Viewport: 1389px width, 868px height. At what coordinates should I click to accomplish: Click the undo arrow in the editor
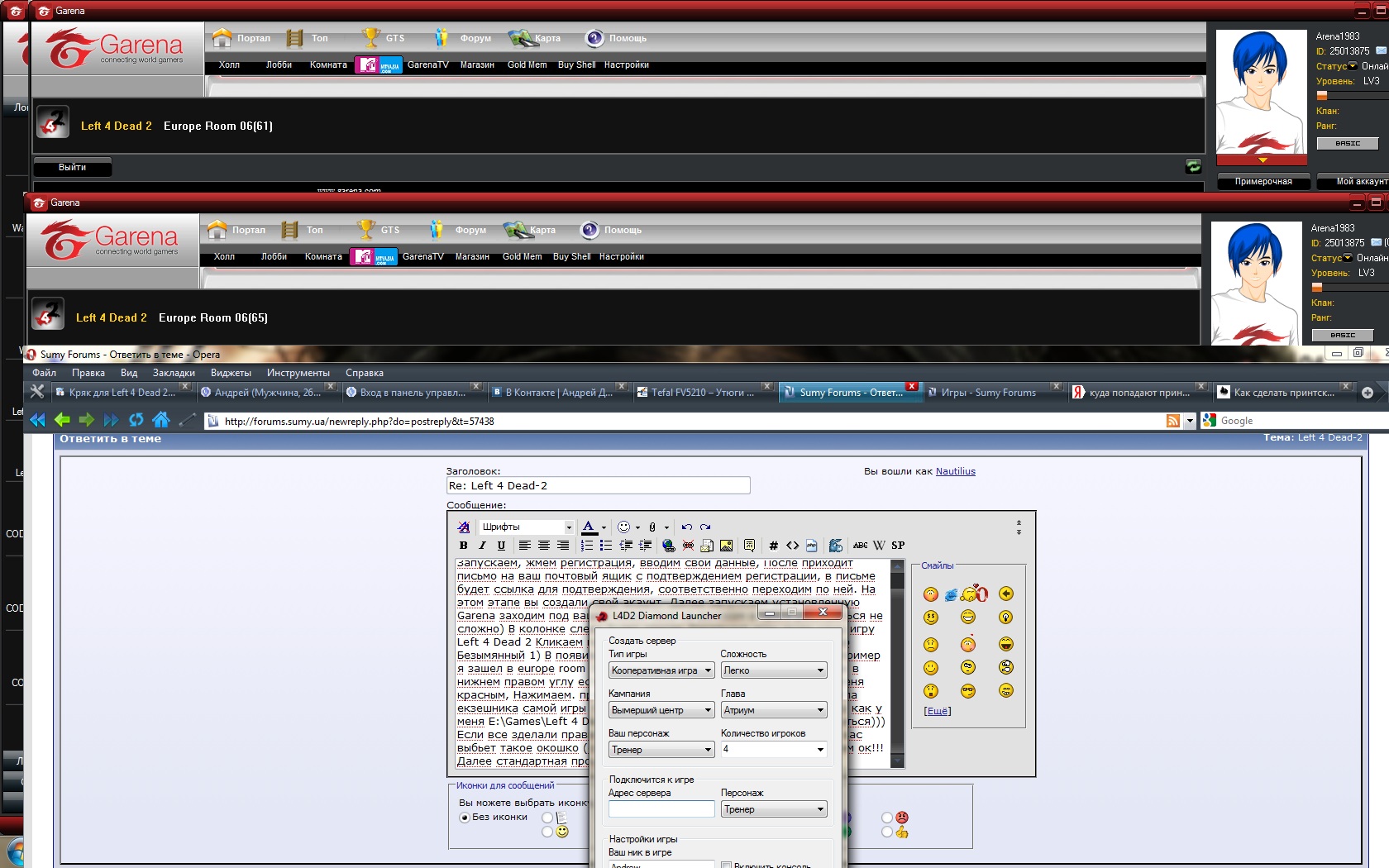[686, 527]
